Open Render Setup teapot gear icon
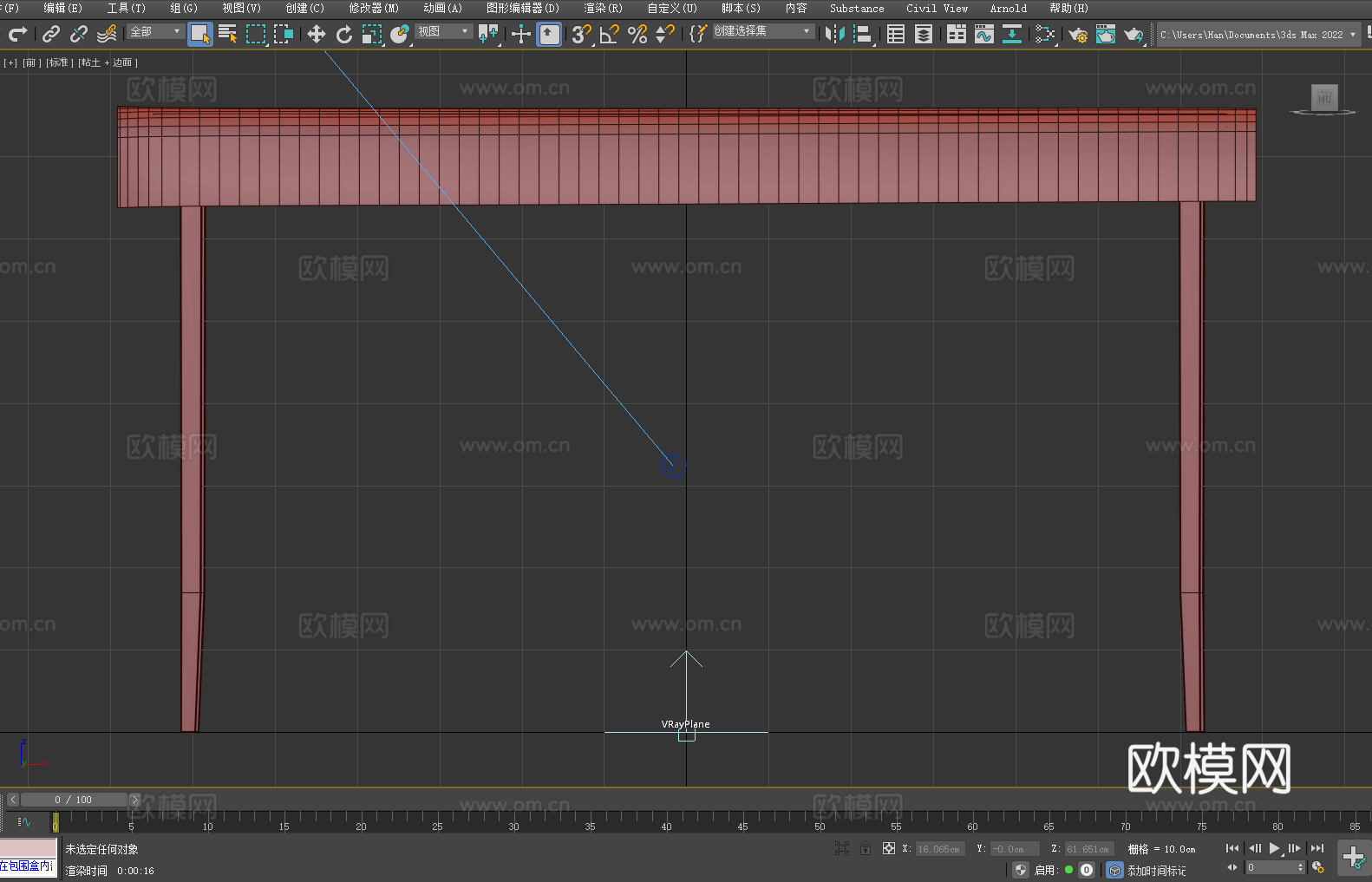Viewport: 1372px width, 882px height. pyautogui.click(x=1078, y=34)
